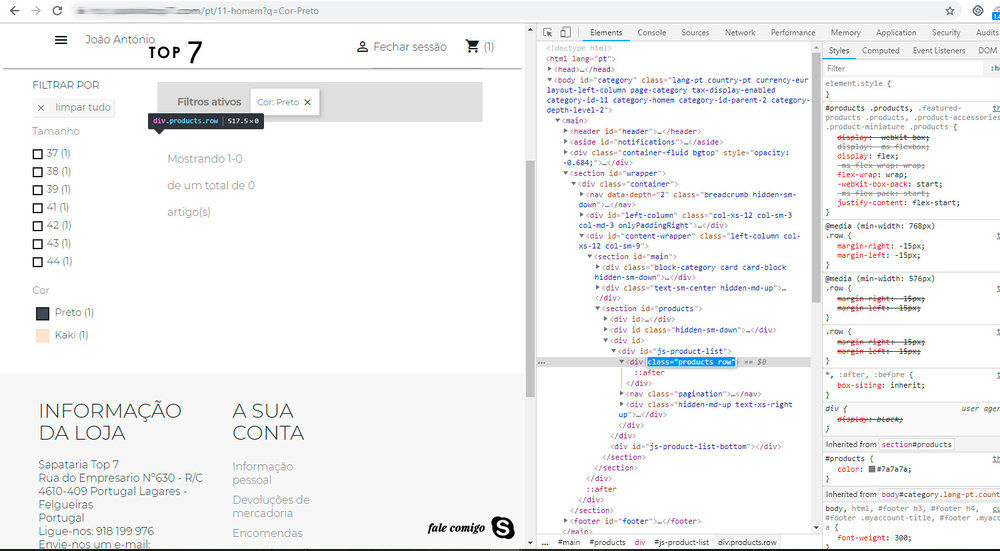Select the div#js-product-list-bottom node
This screenshot has width=1000, height=551.
point(696,446)
